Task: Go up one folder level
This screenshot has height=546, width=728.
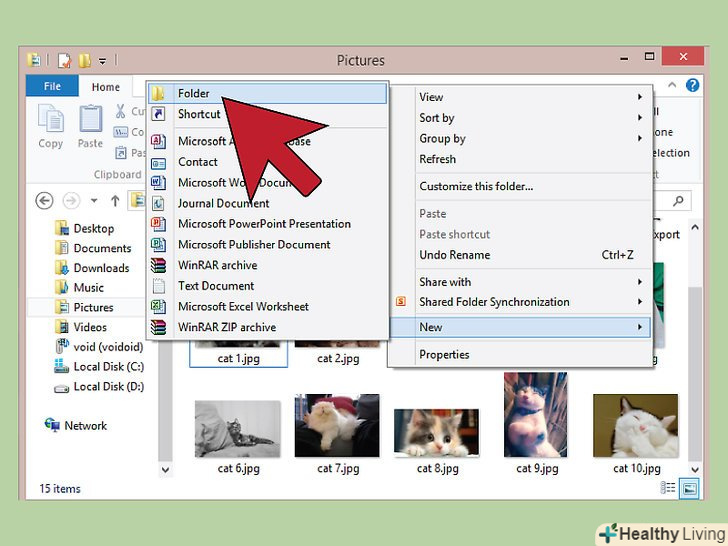Action: click(x=115, y=201)
